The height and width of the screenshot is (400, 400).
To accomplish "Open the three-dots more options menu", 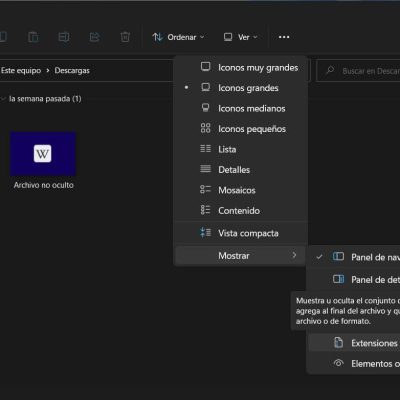I will (x=284, y=37).
